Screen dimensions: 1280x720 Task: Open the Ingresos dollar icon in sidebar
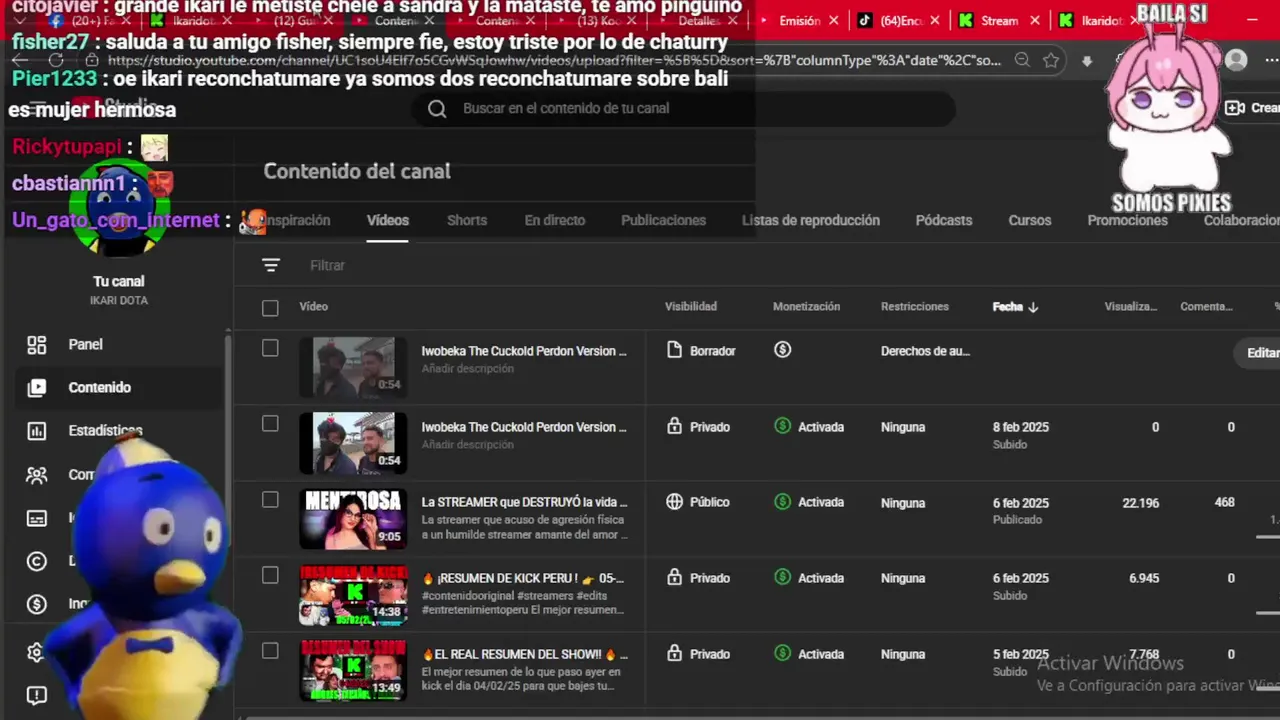point(37,604)
